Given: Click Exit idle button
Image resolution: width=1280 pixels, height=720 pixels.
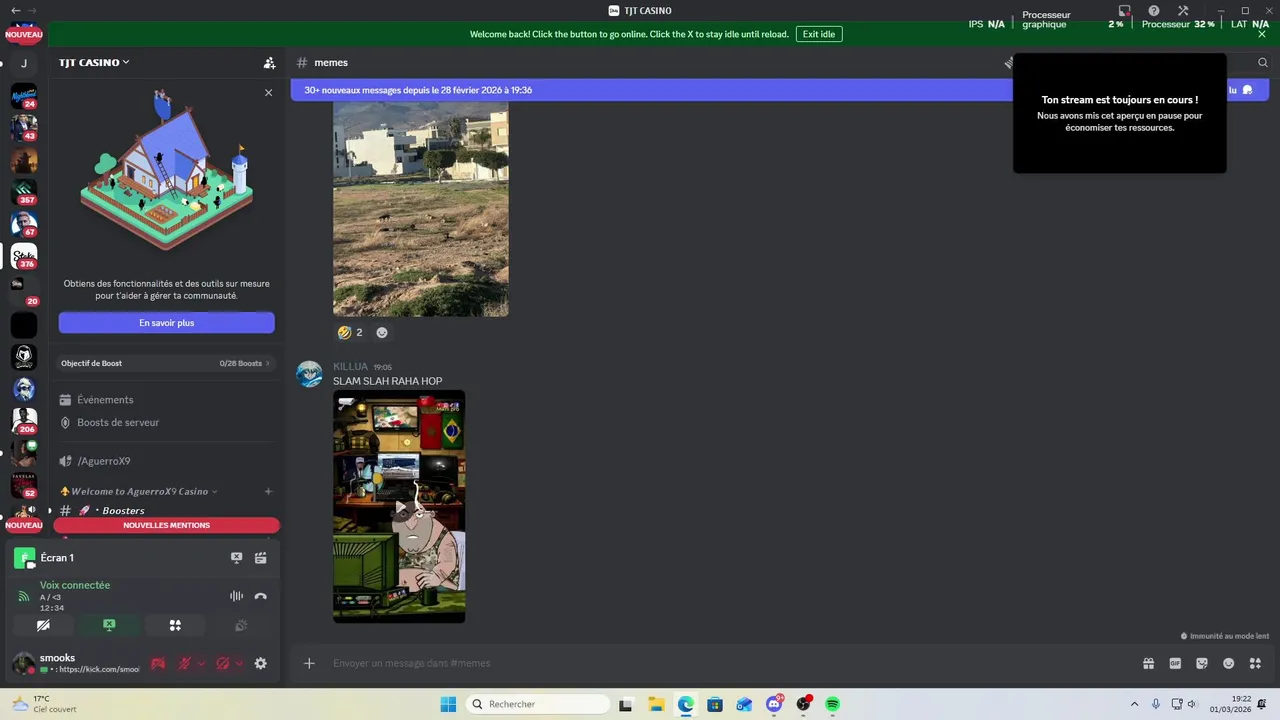Looking at the screenshot, I should click(819, 34).
